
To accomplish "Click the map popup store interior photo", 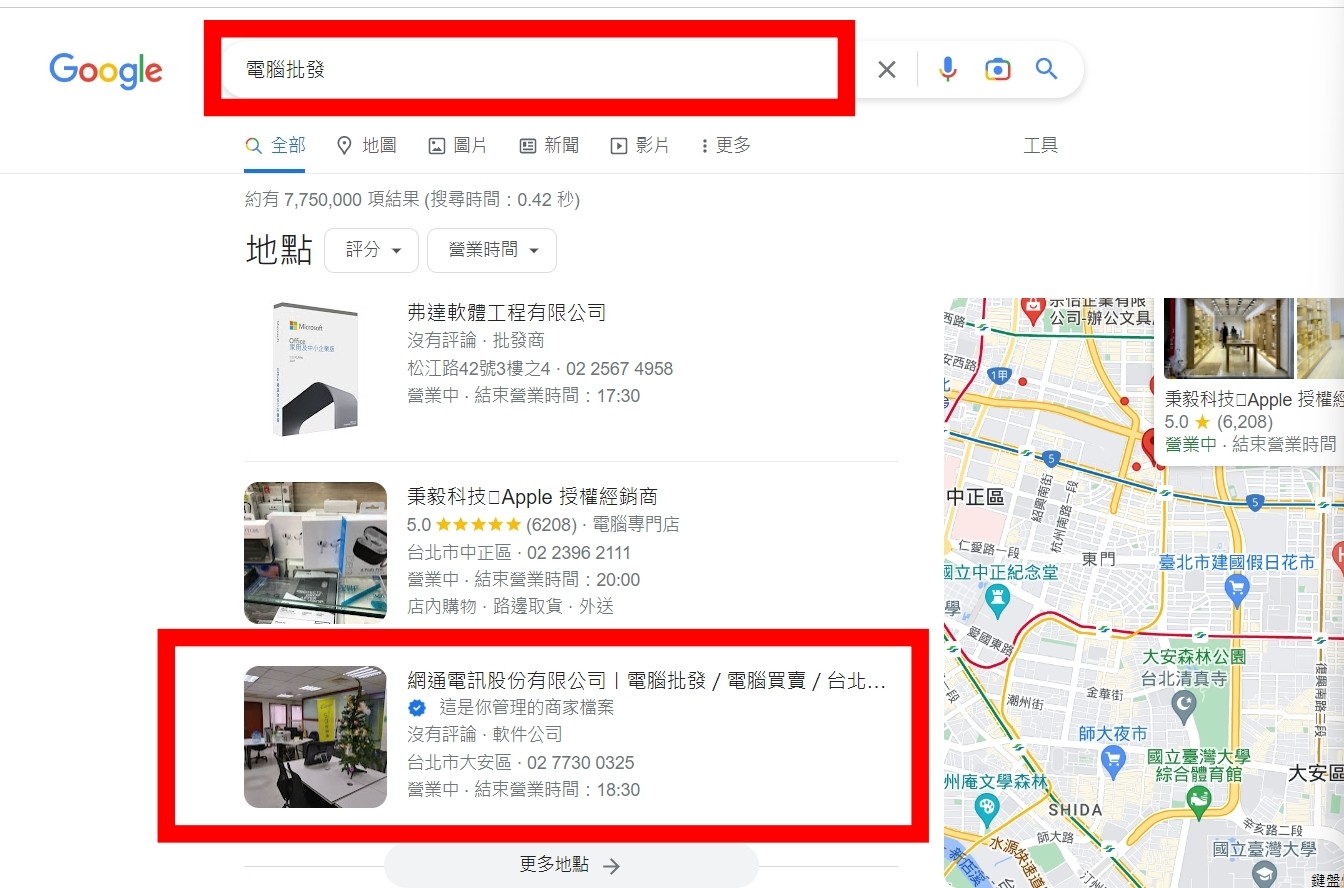I will coord(1228,338).
